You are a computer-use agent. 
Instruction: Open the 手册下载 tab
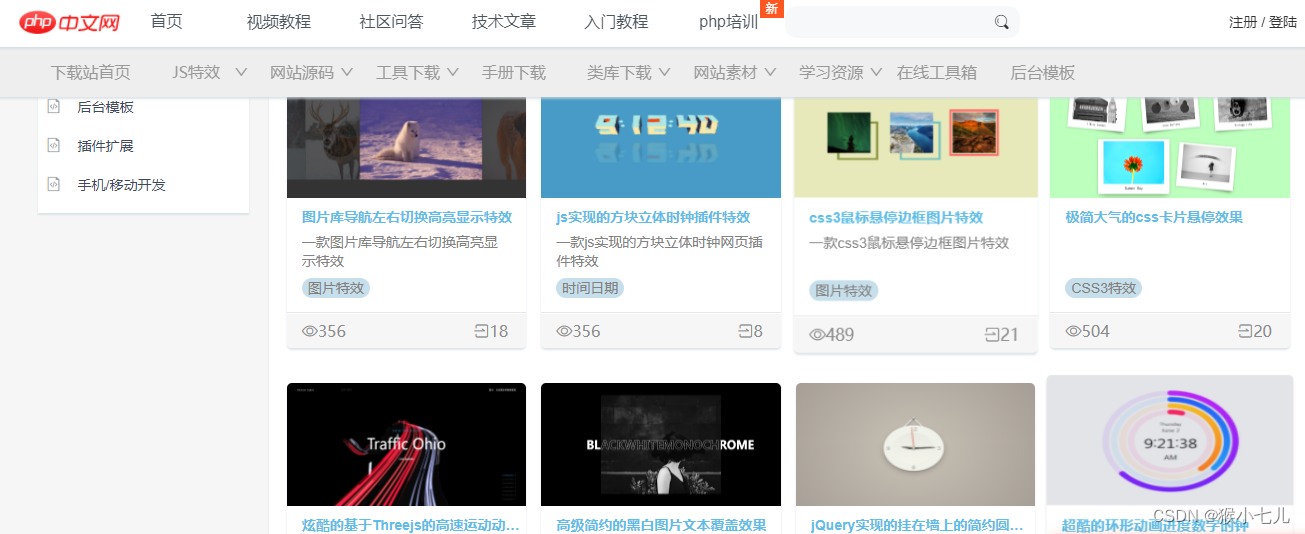click(x=514, y=73)
